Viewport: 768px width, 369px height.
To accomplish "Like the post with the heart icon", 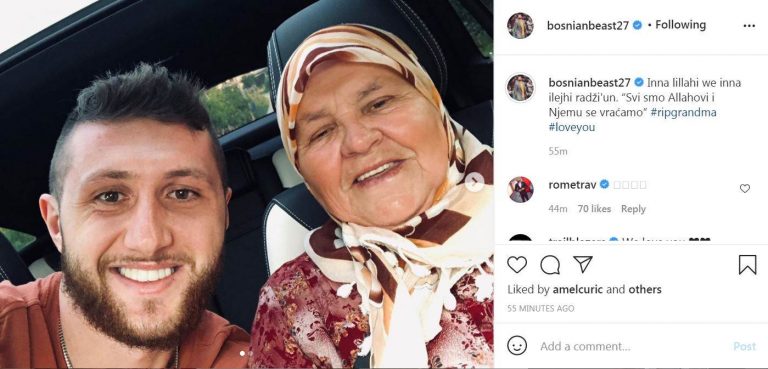I will (x=517, y=265).
